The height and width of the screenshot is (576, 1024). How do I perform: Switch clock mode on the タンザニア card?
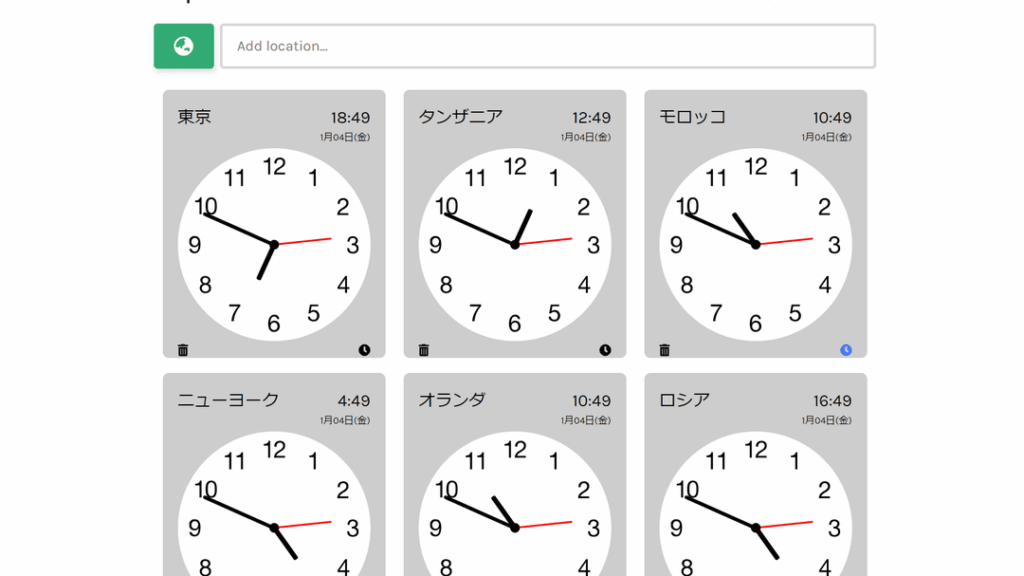click(605, 350)
